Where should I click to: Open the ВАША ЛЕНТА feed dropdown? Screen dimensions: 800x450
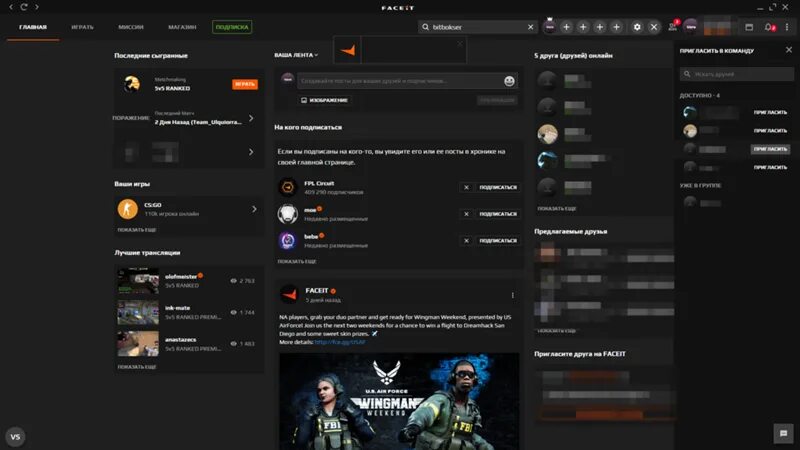[296, 55]
